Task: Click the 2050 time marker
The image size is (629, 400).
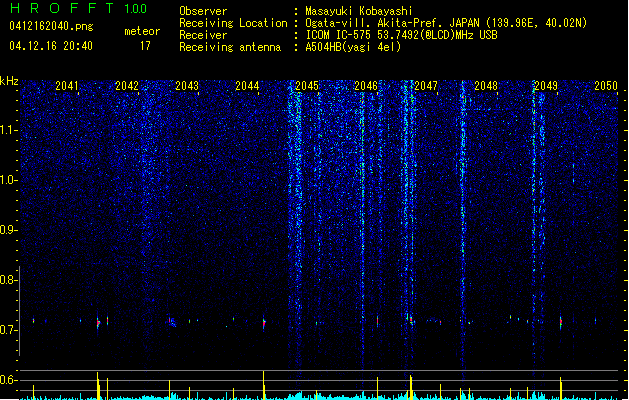Action: [606, 85]
